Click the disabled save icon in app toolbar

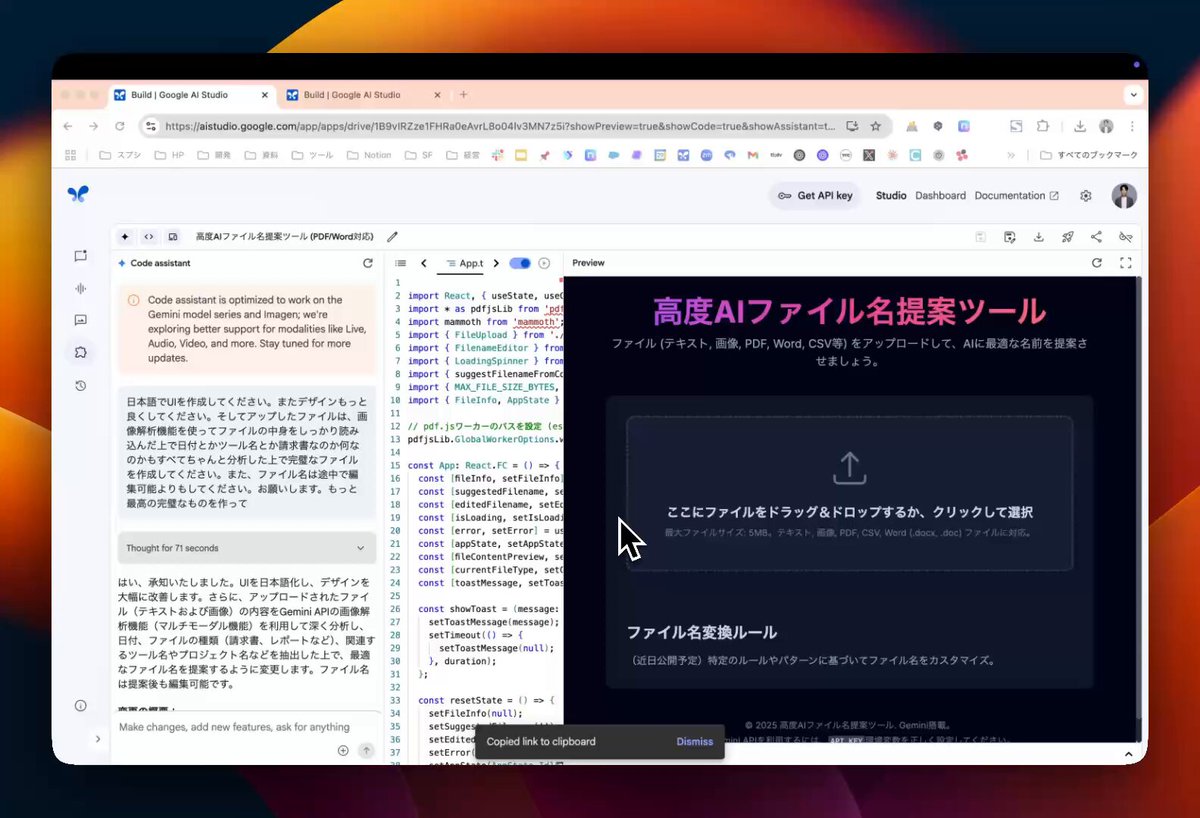coord(981,237)
